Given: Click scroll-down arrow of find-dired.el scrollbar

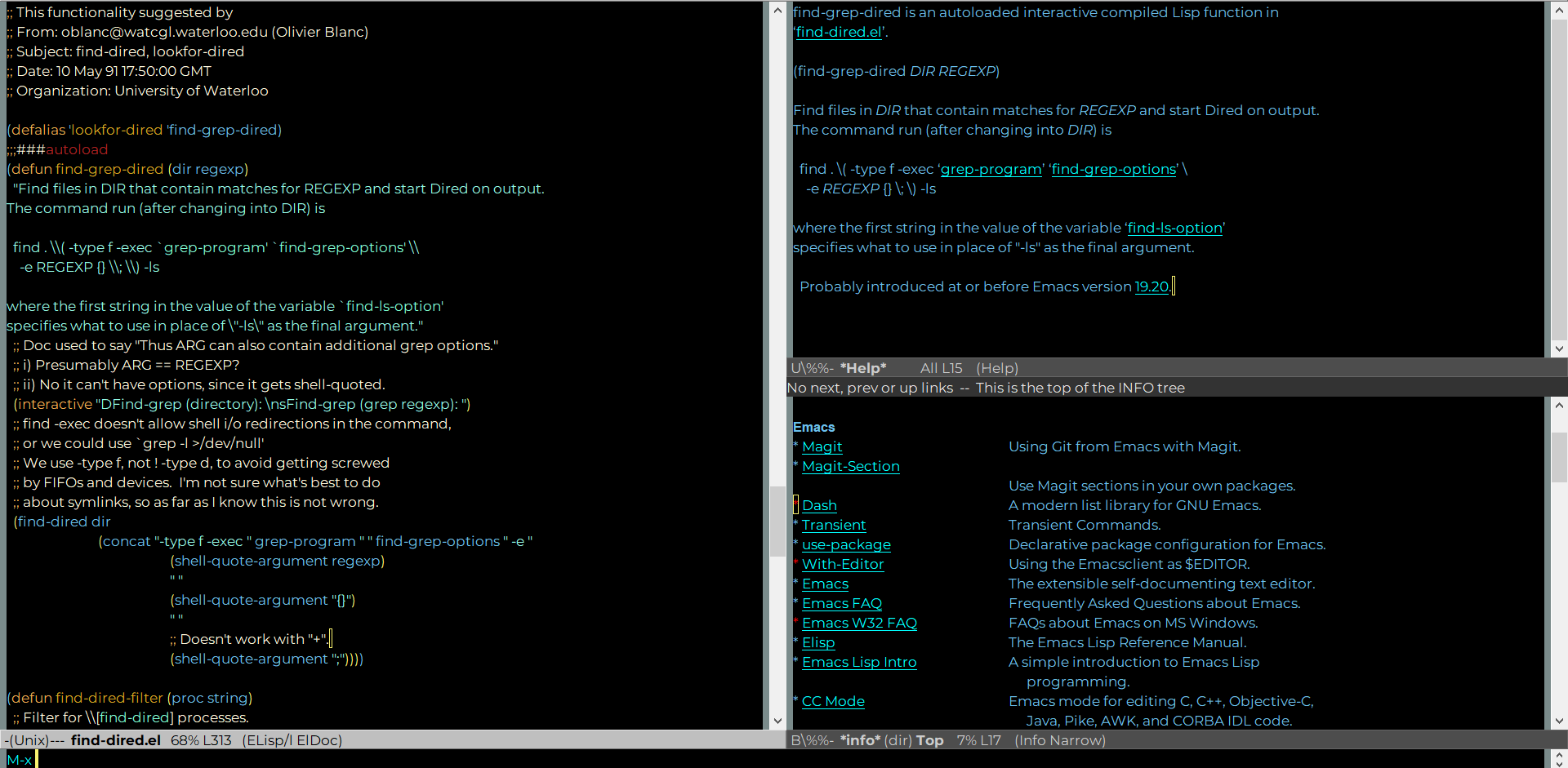Looking at the screenshot, I should [777, 721].
